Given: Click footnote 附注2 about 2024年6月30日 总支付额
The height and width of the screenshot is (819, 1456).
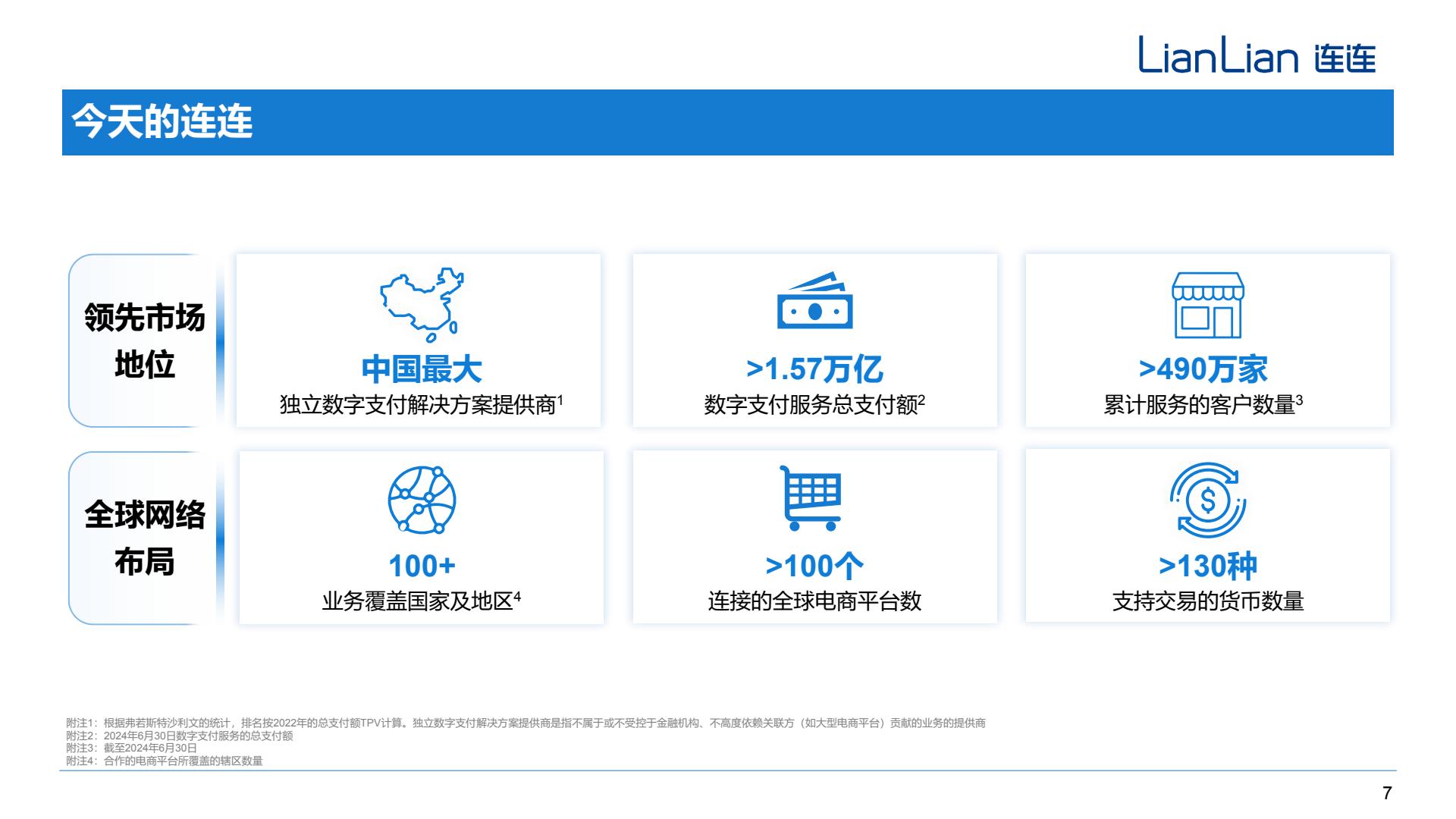Looking at the screenshot, I should pos(179,736).
